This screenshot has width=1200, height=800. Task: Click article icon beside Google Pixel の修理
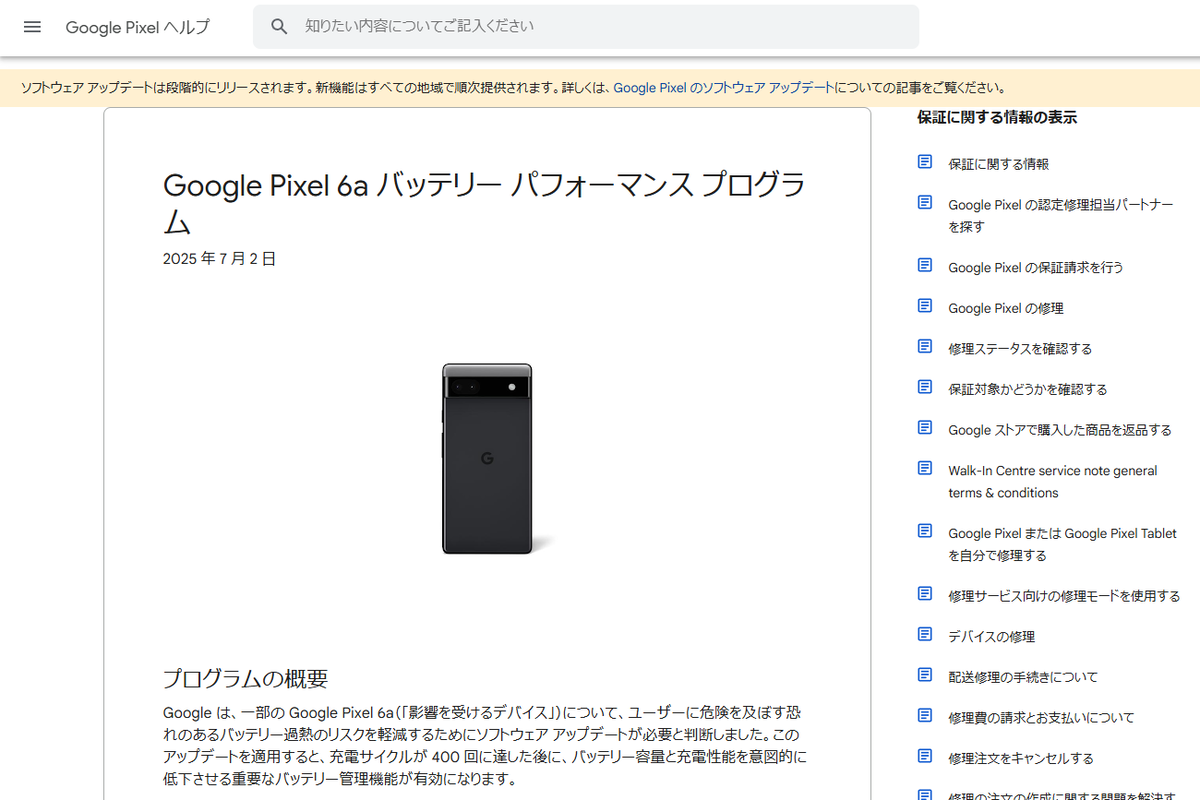click(x=925, y=306)
